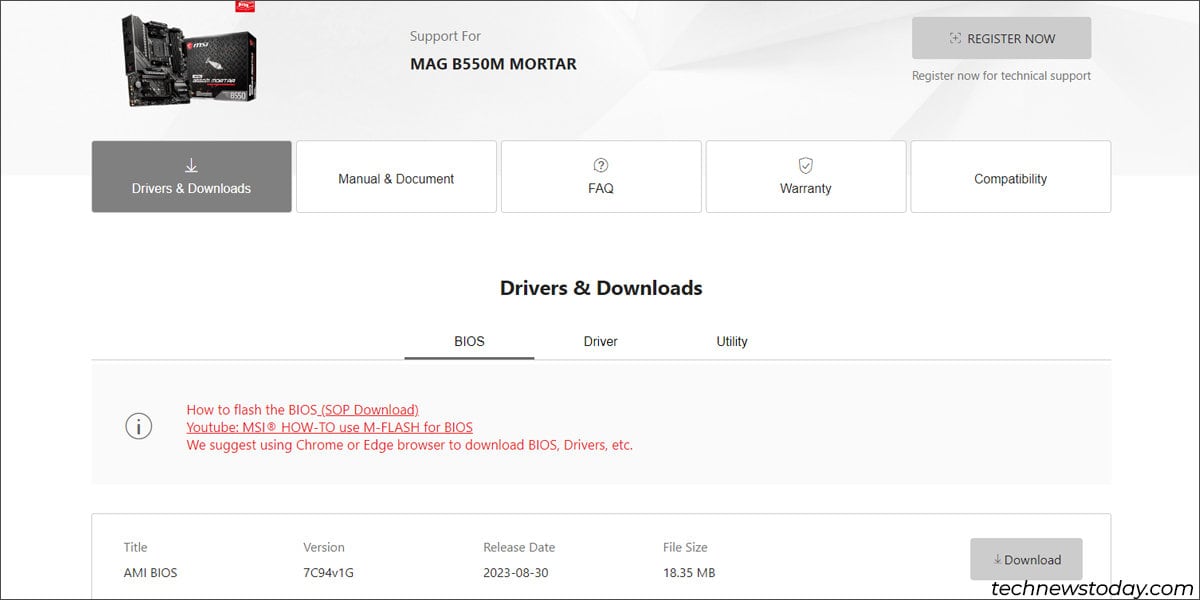Image resolution: width=1200 pixels, height=600 pixels.
Task: Switch to the Driver sub-tab
Action: click(x=601, y=341)
